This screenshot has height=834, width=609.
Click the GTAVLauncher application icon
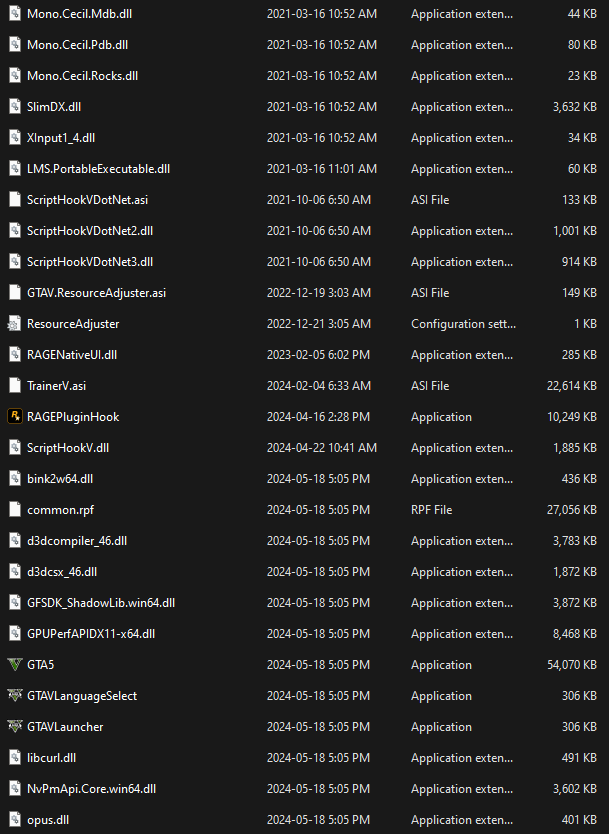[14, 727]
